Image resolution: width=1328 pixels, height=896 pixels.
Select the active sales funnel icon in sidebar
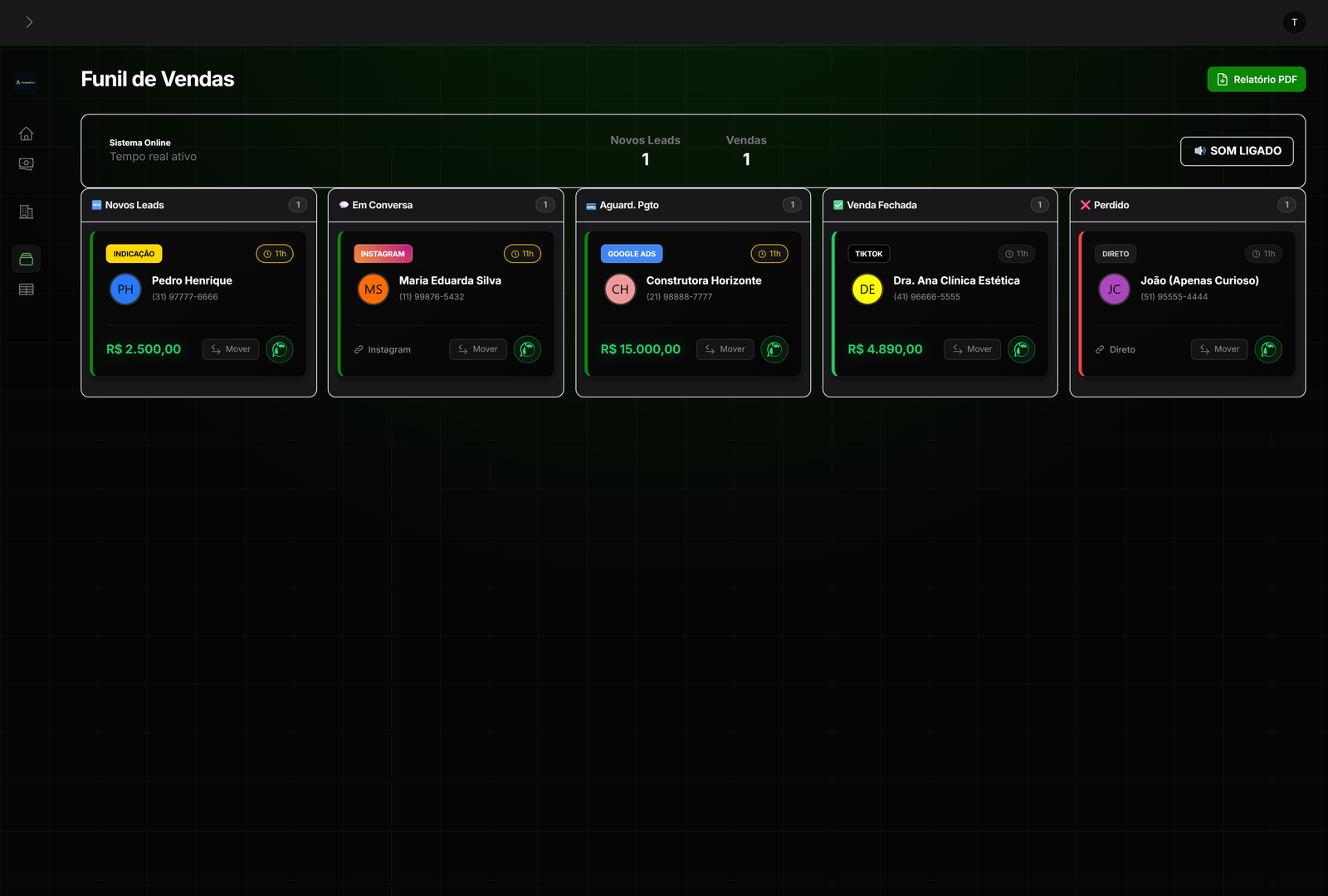(26, 258)
